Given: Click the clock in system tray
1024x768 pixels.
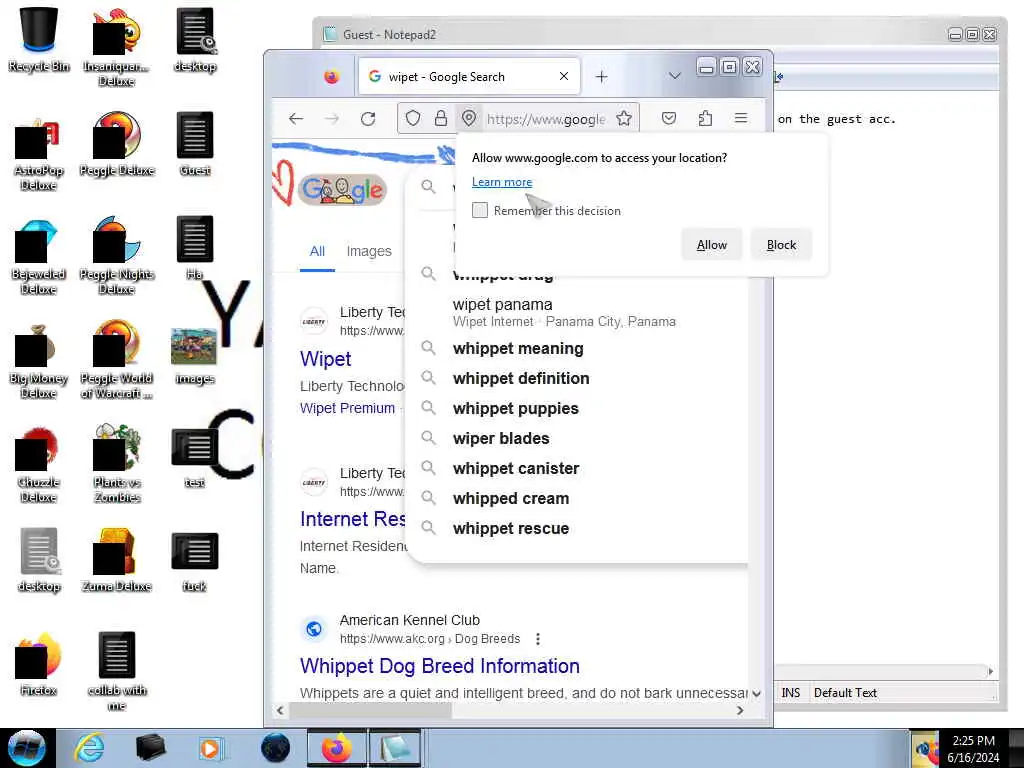Looking at the screenshot, I should tap(973, 748).
